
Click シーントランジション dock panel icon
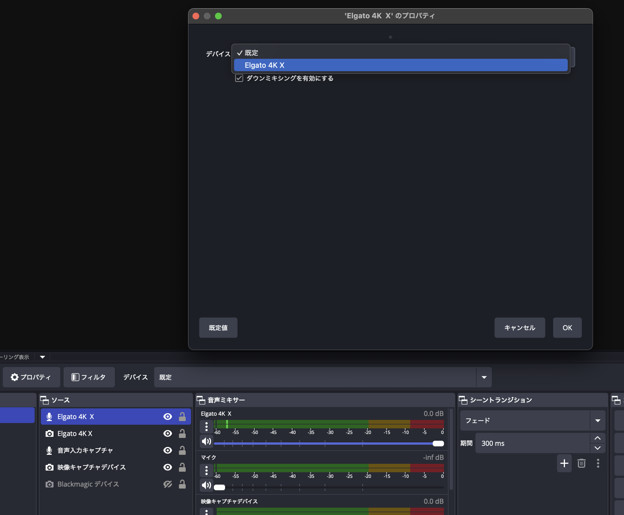pyautogui.click(x=463, y=400)
